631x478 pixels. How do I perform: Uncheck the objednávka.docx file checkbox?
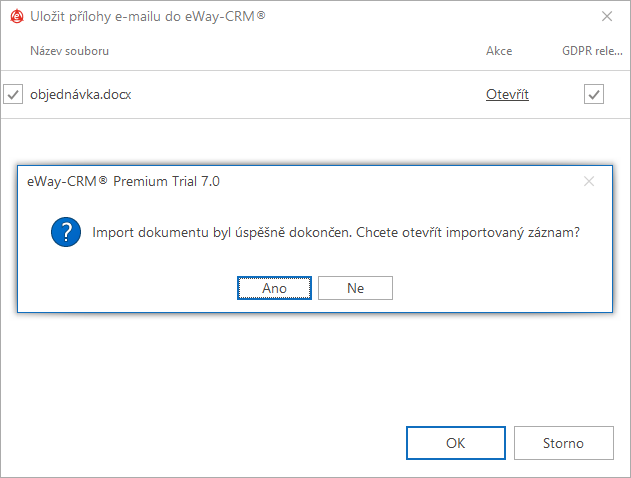(x=13, y=95)
